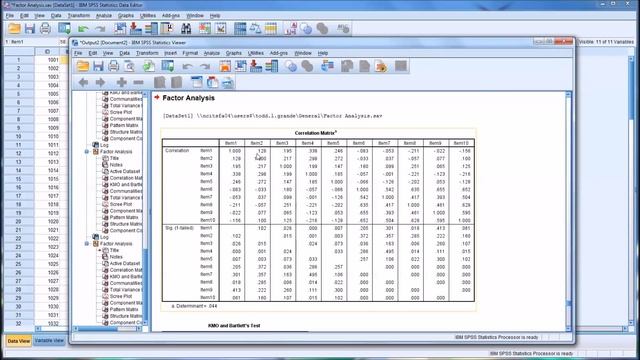This screenshot has width=640, height=360.
Task: Switch to Data View tab
Action: pyautogui.click(x=19, y=341)
